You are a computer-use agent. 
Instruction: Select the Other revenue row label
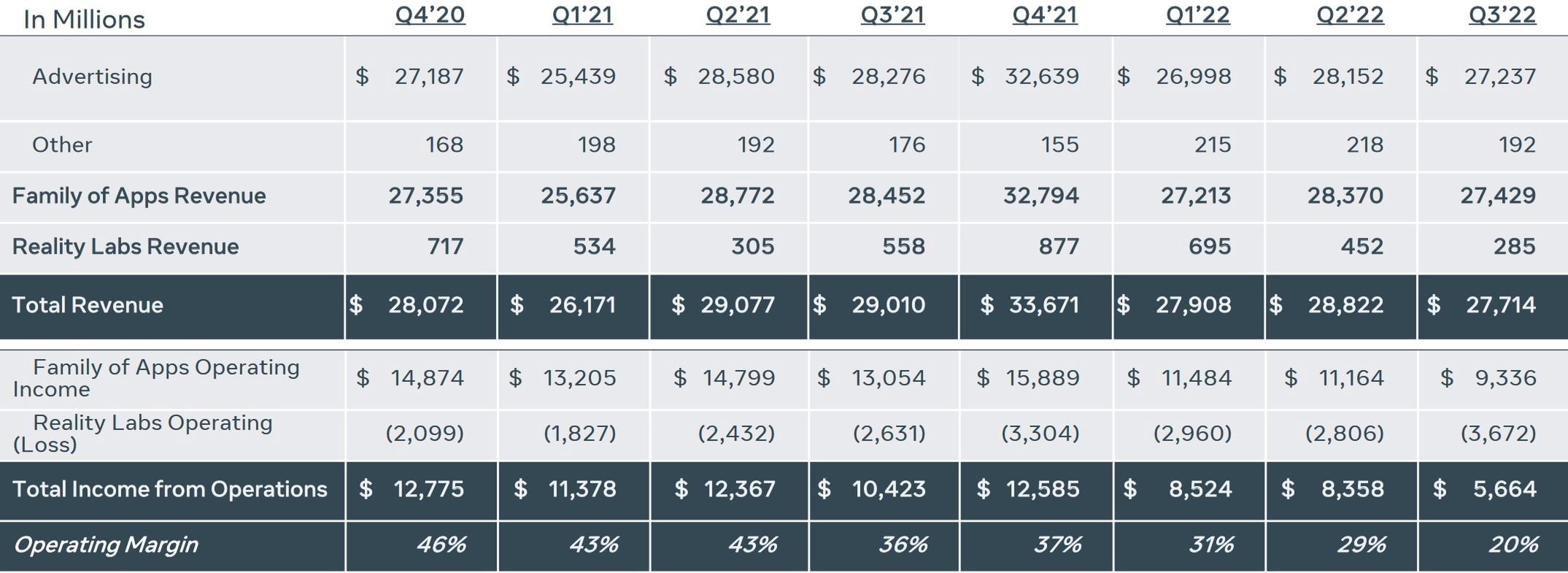(x=62, y=145)
